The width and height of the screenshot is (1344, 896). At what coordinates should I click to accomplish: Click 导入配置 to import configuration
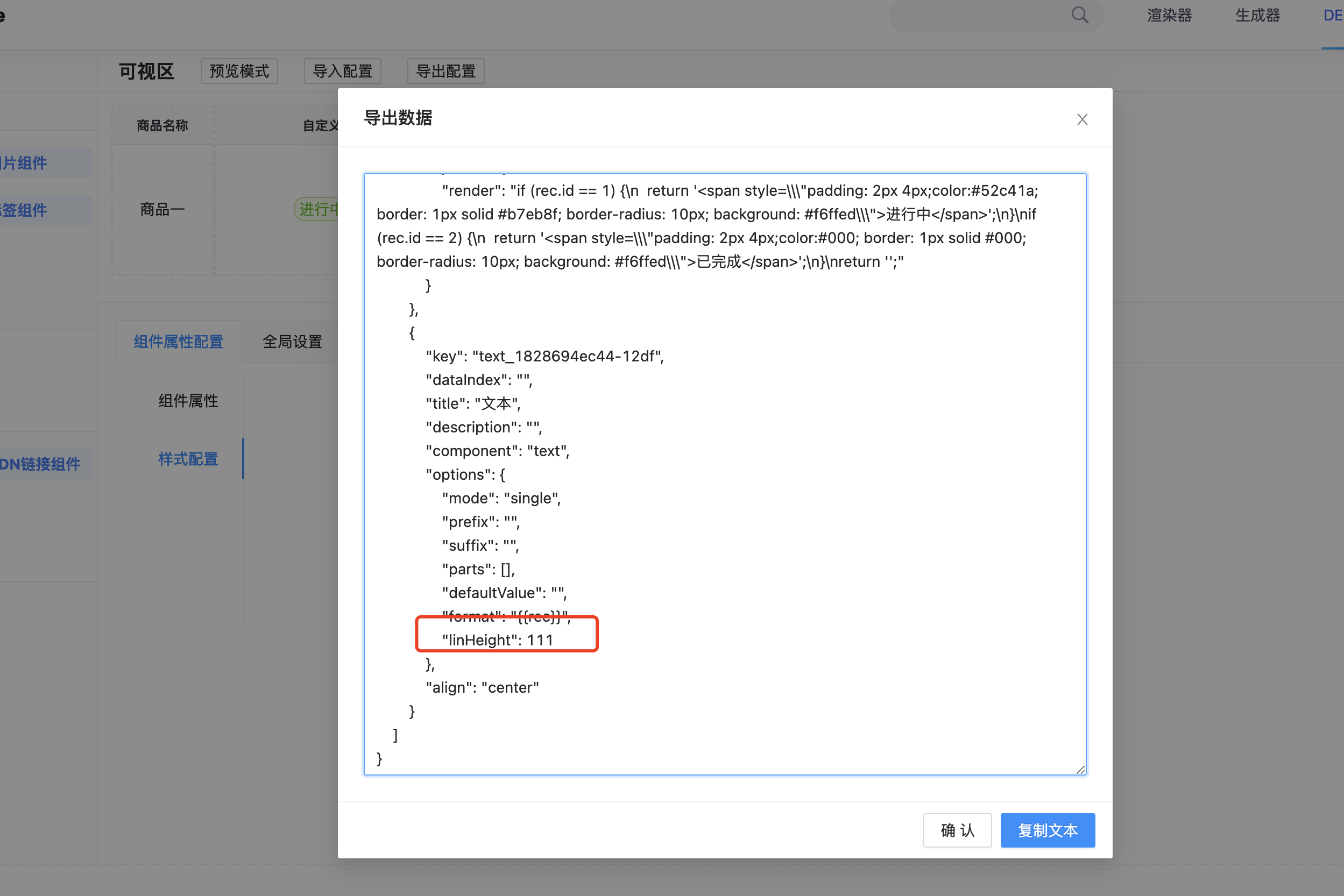(x=342, y=71)
